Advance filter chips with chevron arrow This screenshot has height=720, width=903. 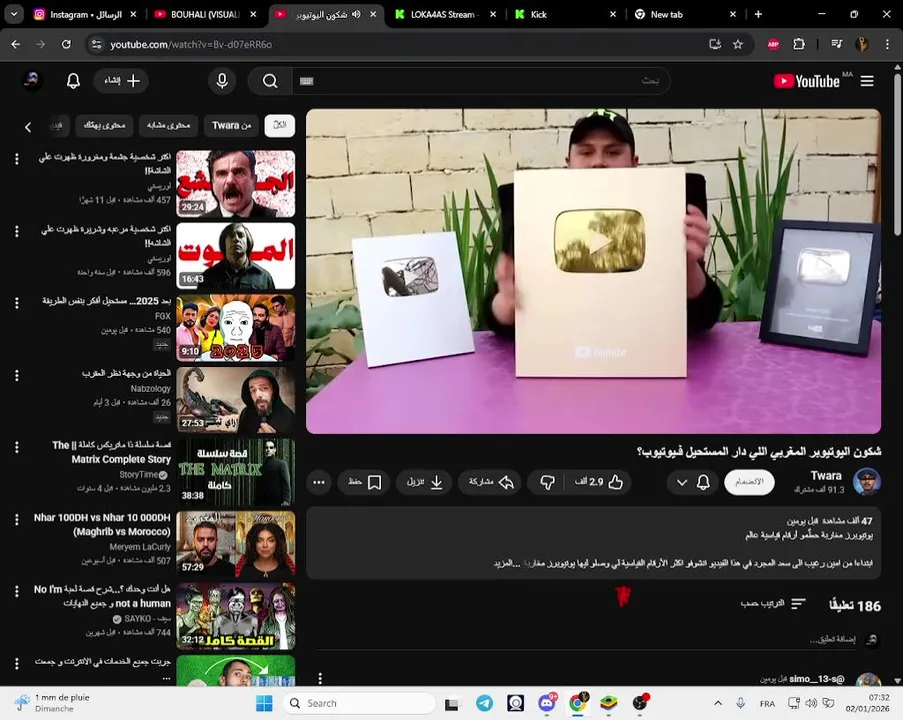click(28, 127)
